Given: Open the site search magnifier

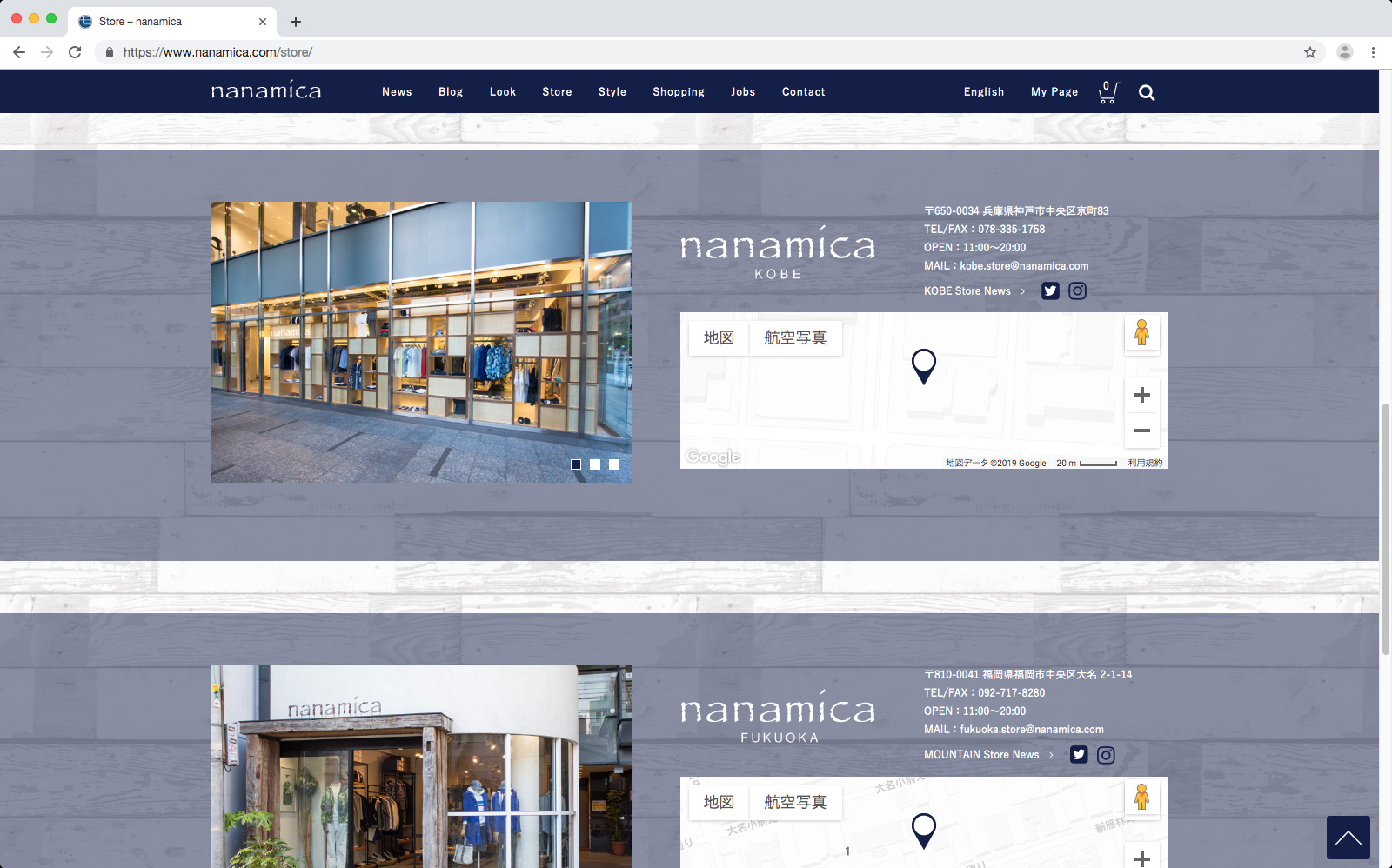Looking at the screenshot, I should pyautogui.click(x=1147, y=93).
